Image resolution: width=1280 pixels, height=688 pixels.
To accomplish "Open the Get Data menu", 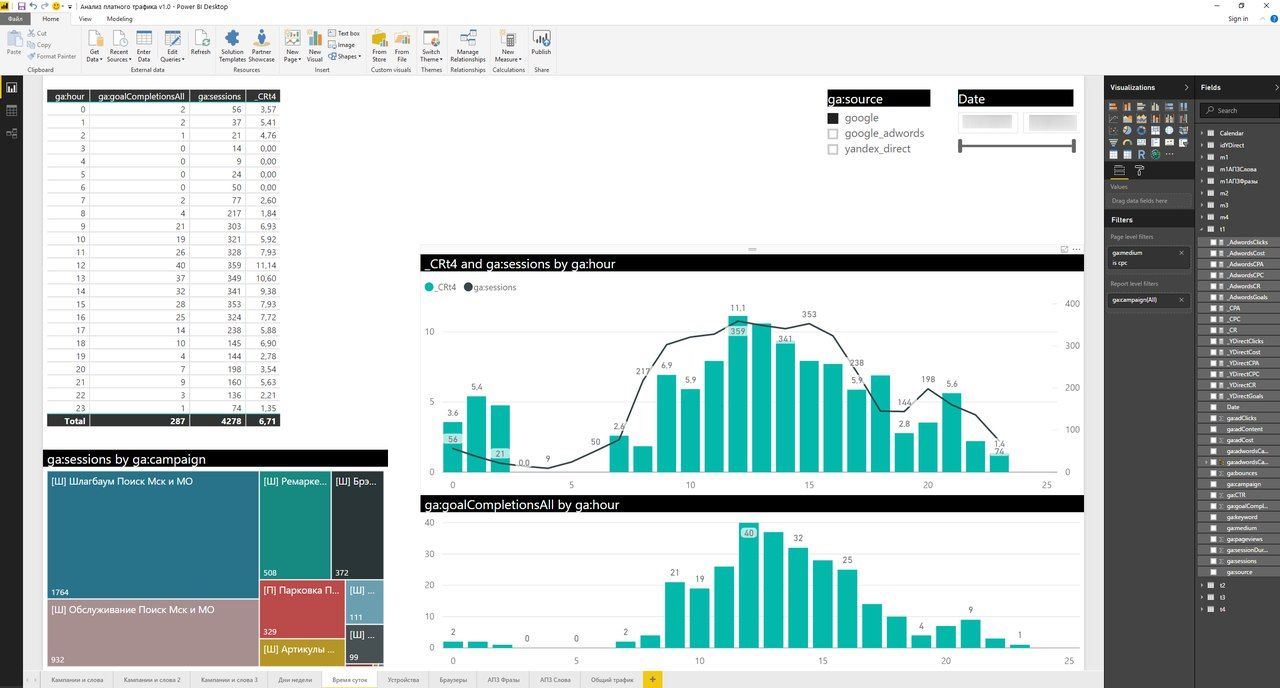I will [x=95, y=45].
